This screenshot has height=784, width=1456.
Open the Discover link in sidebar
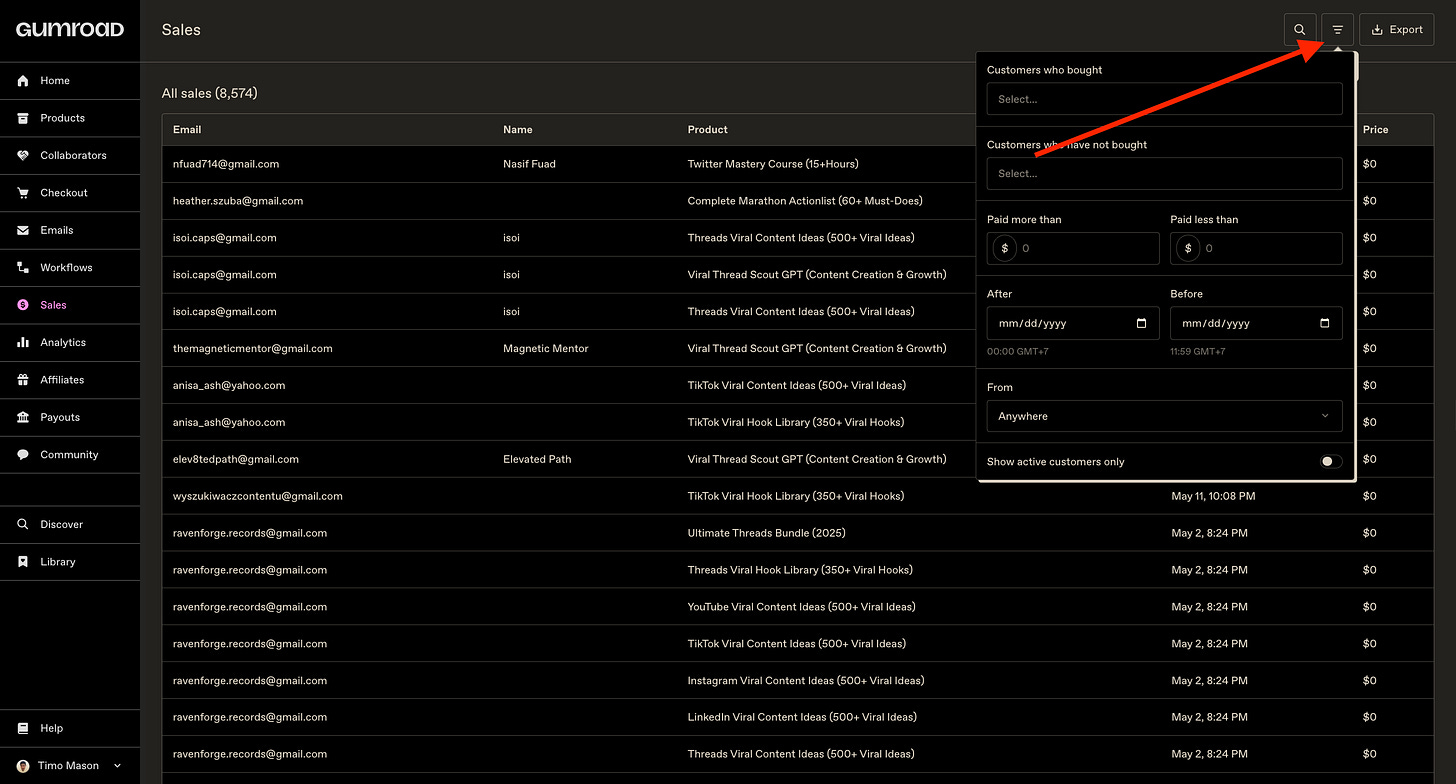pyautogui.click(x=70, y=524)
